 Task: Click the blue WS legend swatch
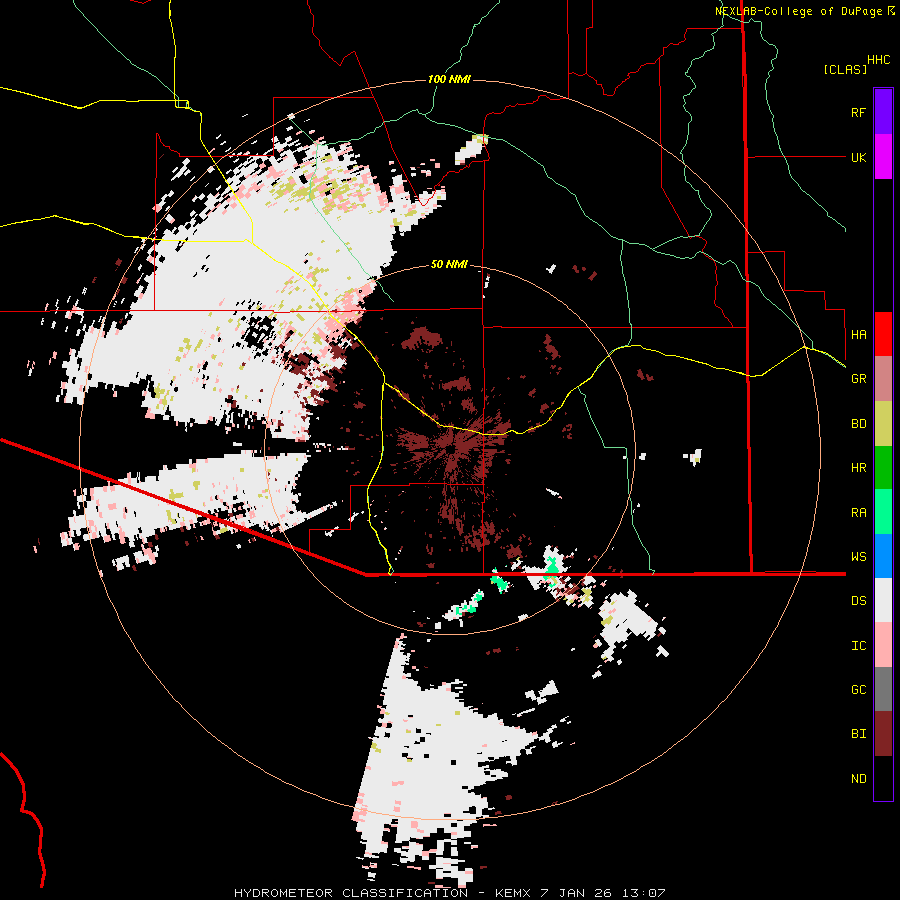pos(883,556)
